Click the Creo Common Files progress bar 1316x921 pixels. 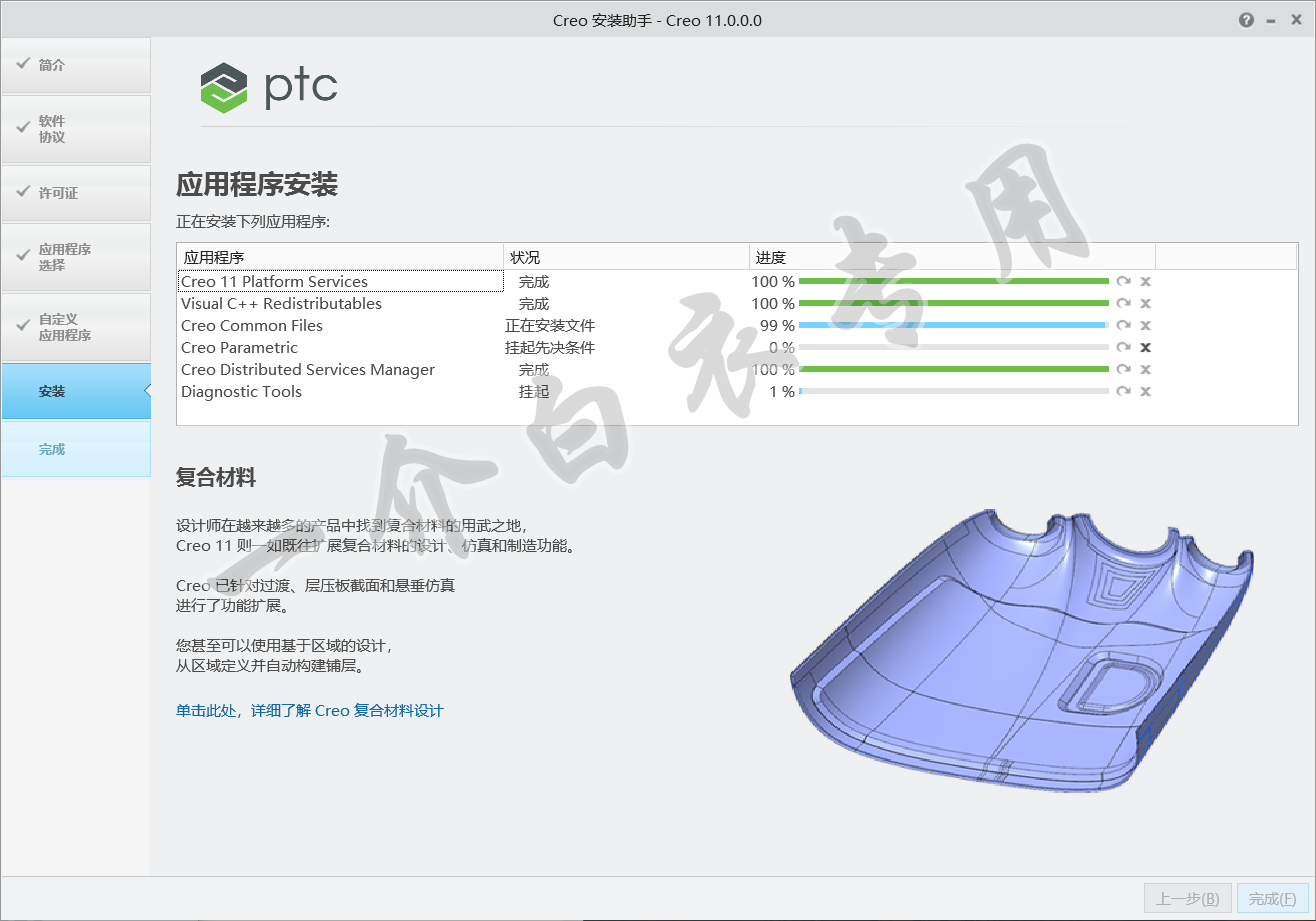pos(953,325)
